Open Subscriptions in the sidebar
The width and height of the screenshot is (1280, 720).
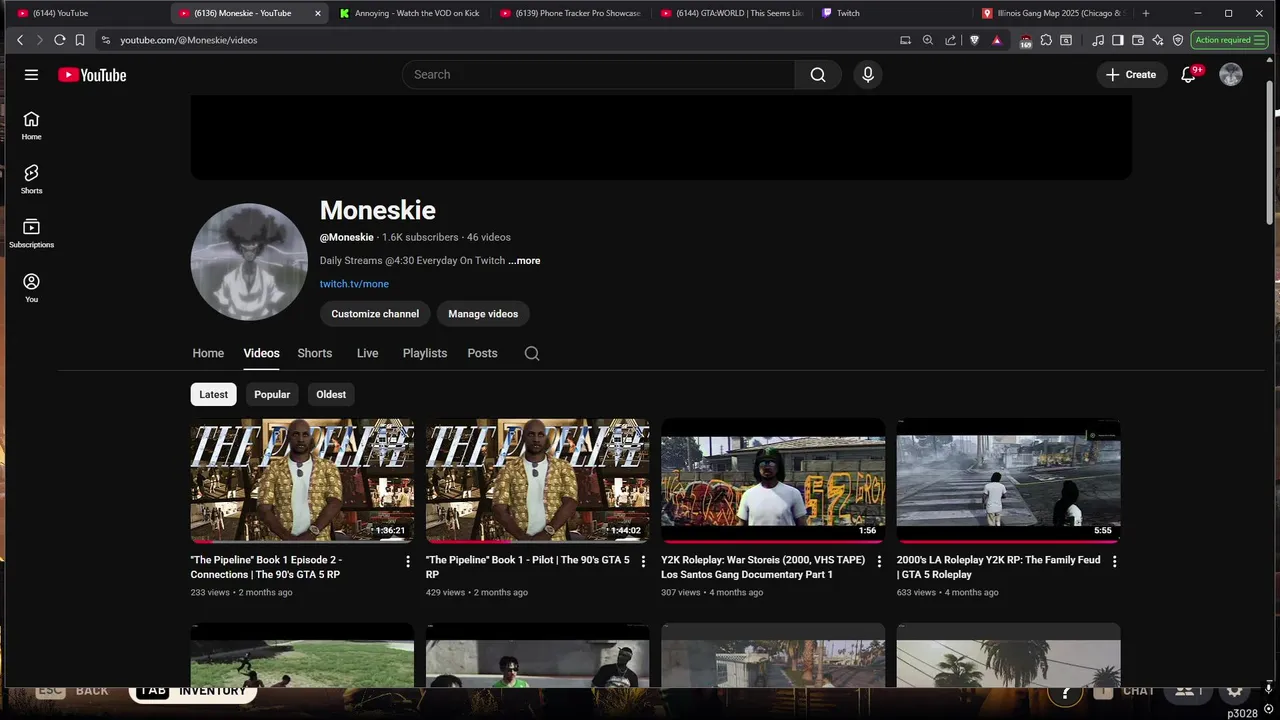[x=31, y=233]
